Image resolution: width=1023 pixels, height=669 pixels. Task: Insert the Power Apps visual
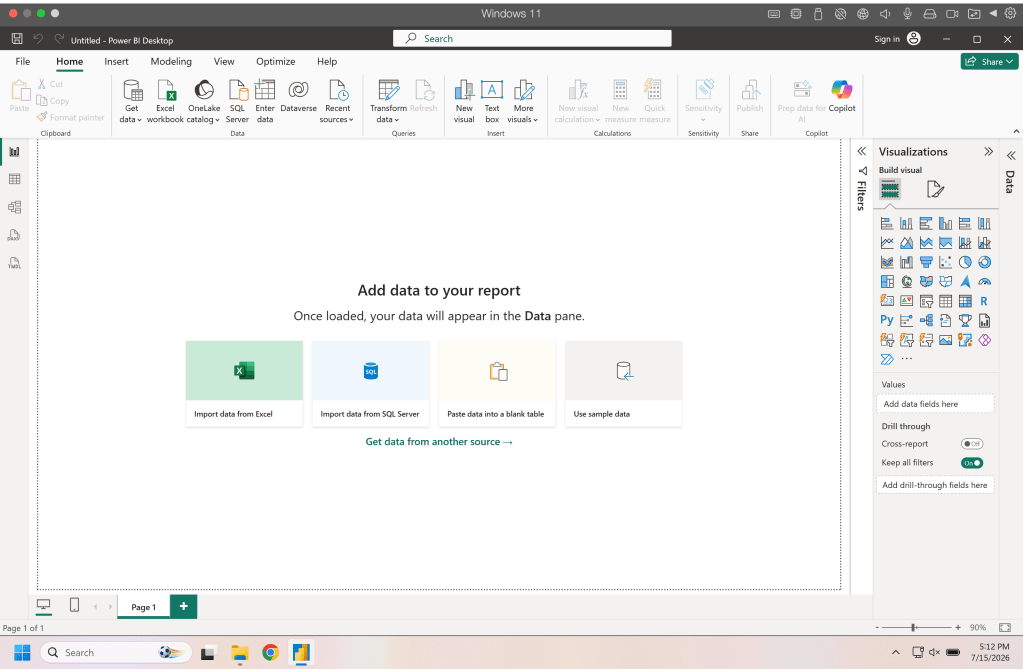click(985, 340)
